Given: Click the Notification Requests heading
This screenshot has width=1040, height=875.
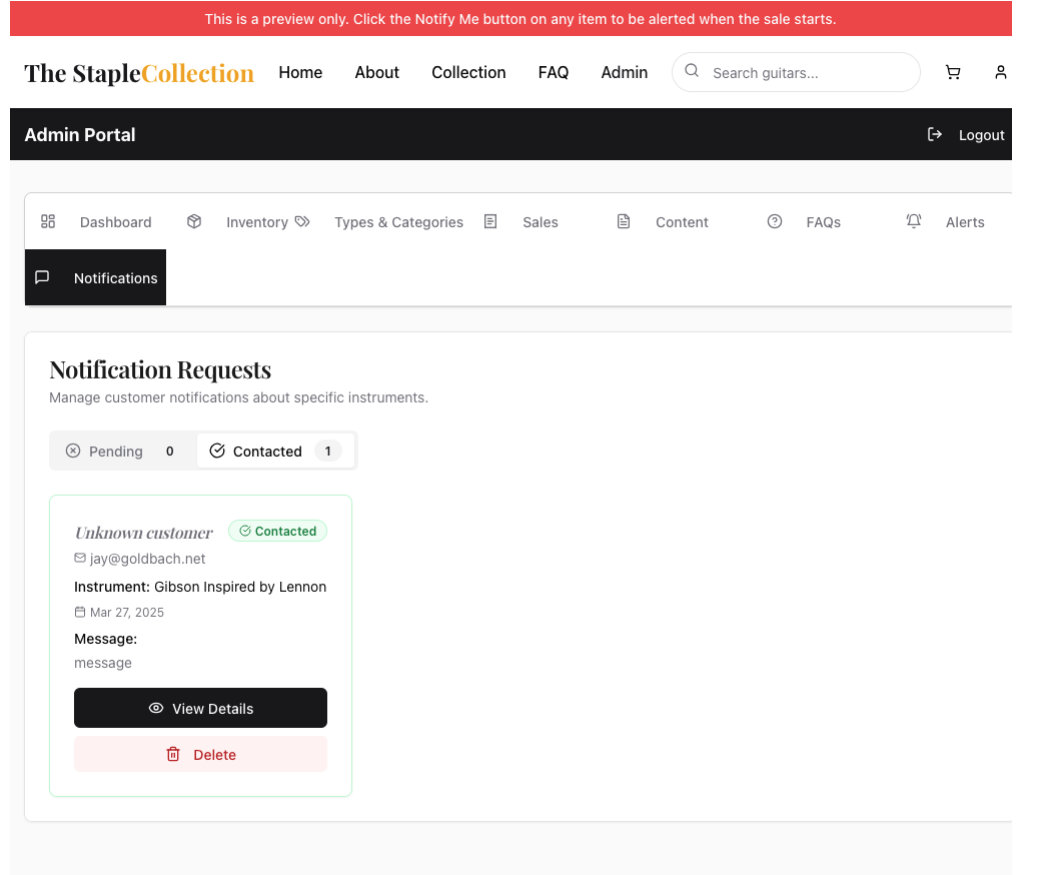Looking at the screenshot, I should tap(161, 370).
